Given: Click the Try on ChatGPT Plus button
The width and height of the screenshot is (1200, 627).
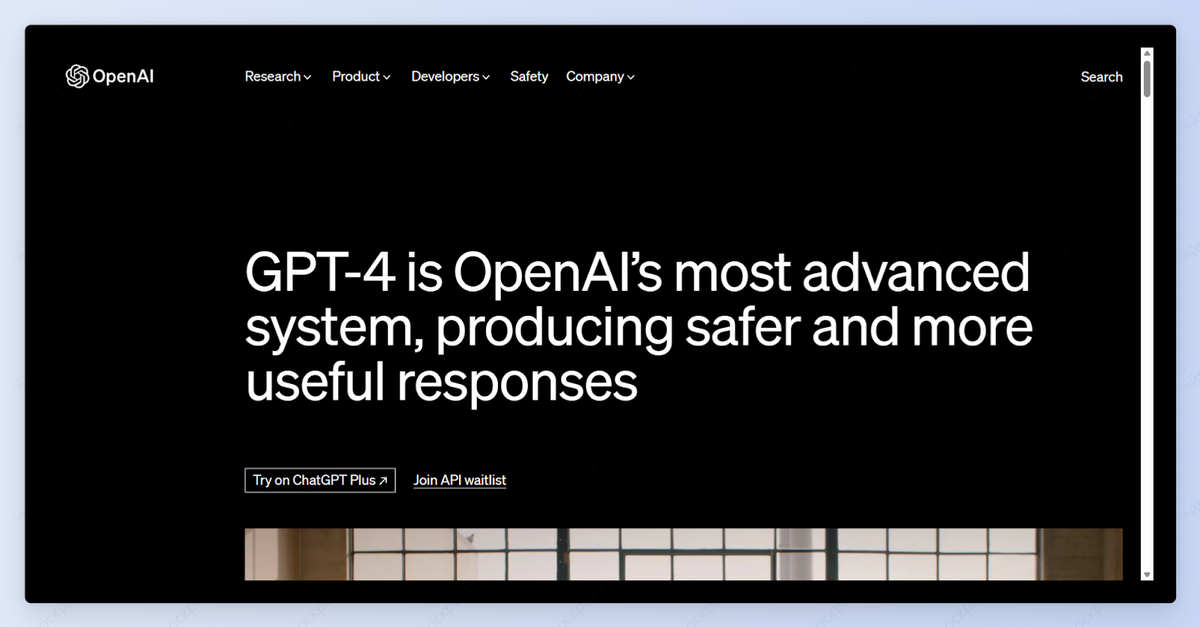Looking at the screenshot, I should click(x=320, y=480).
